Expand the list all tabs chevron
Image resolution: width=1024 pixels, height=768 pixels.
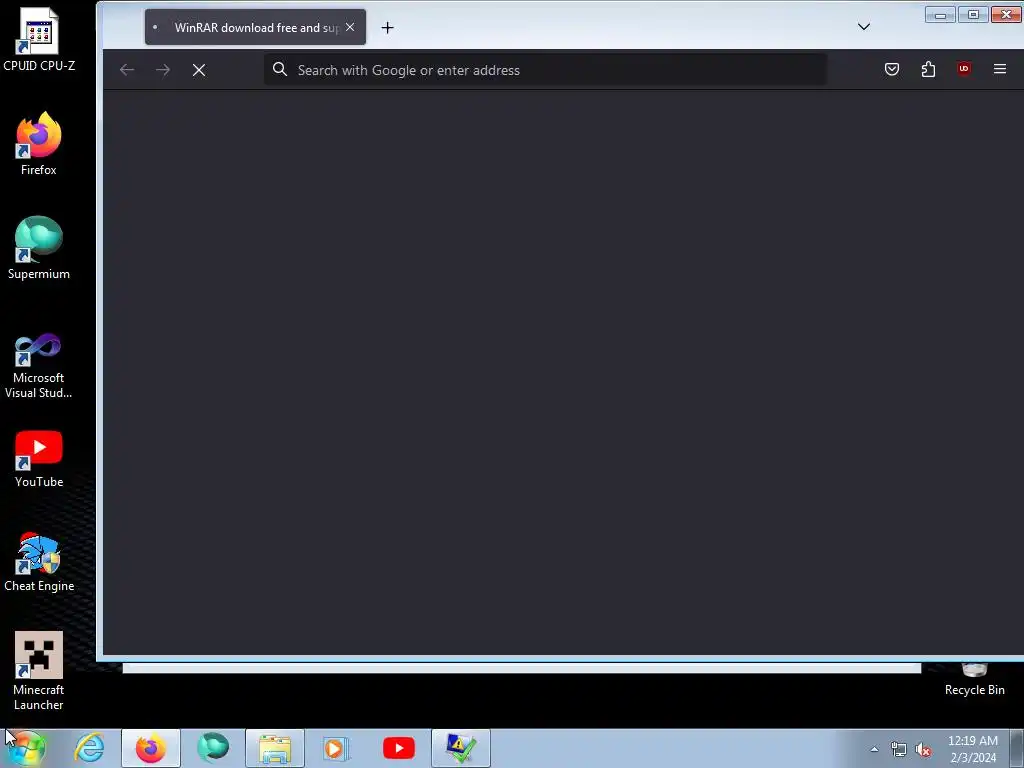[864, 27]
